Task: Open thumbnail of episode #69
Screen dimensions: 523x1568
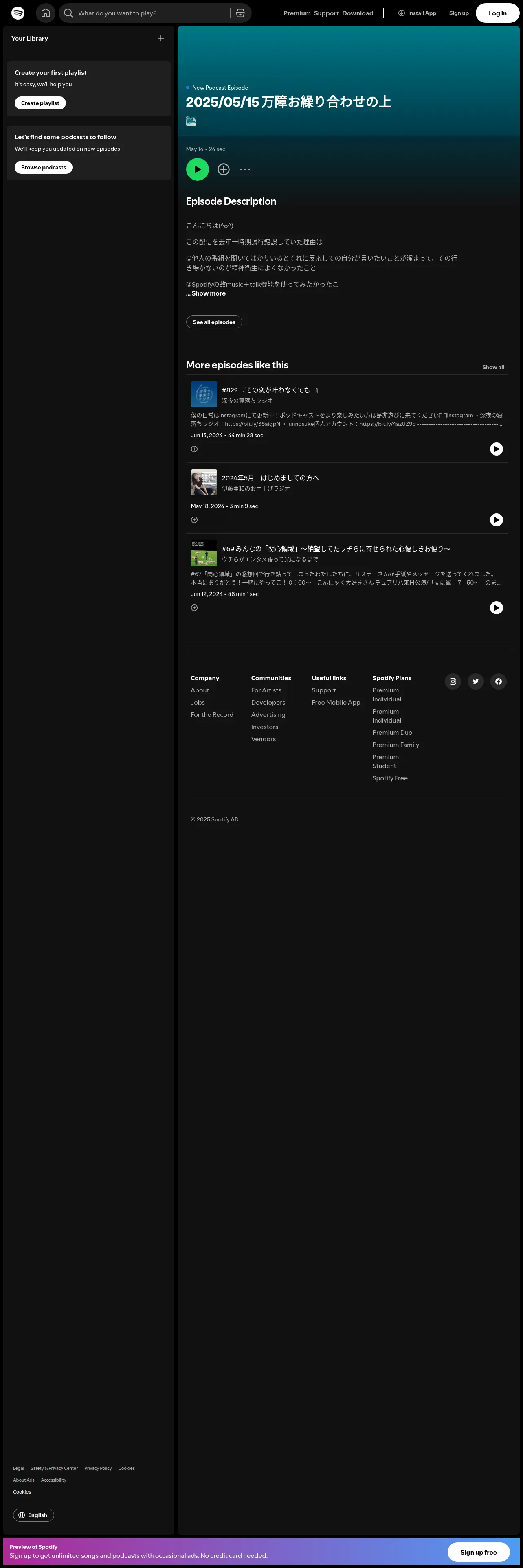Action: pos(204,553)
